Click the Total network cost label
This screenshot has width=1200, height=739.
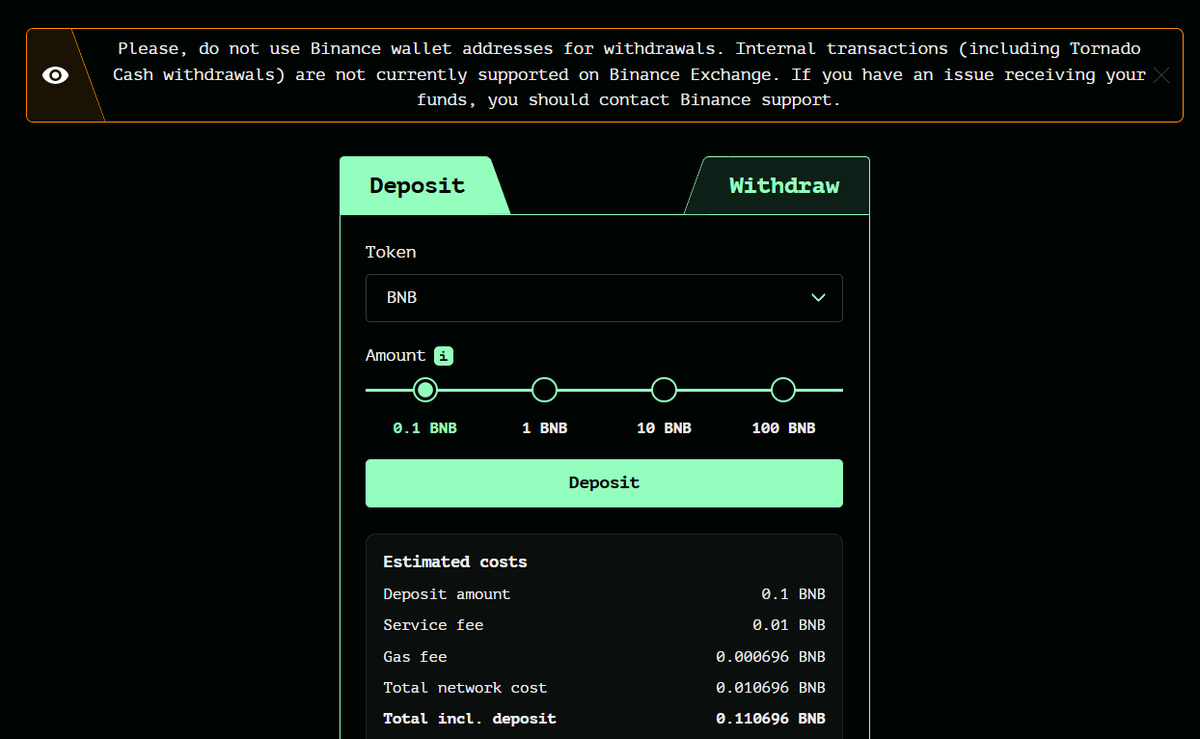tap(465, 688)
